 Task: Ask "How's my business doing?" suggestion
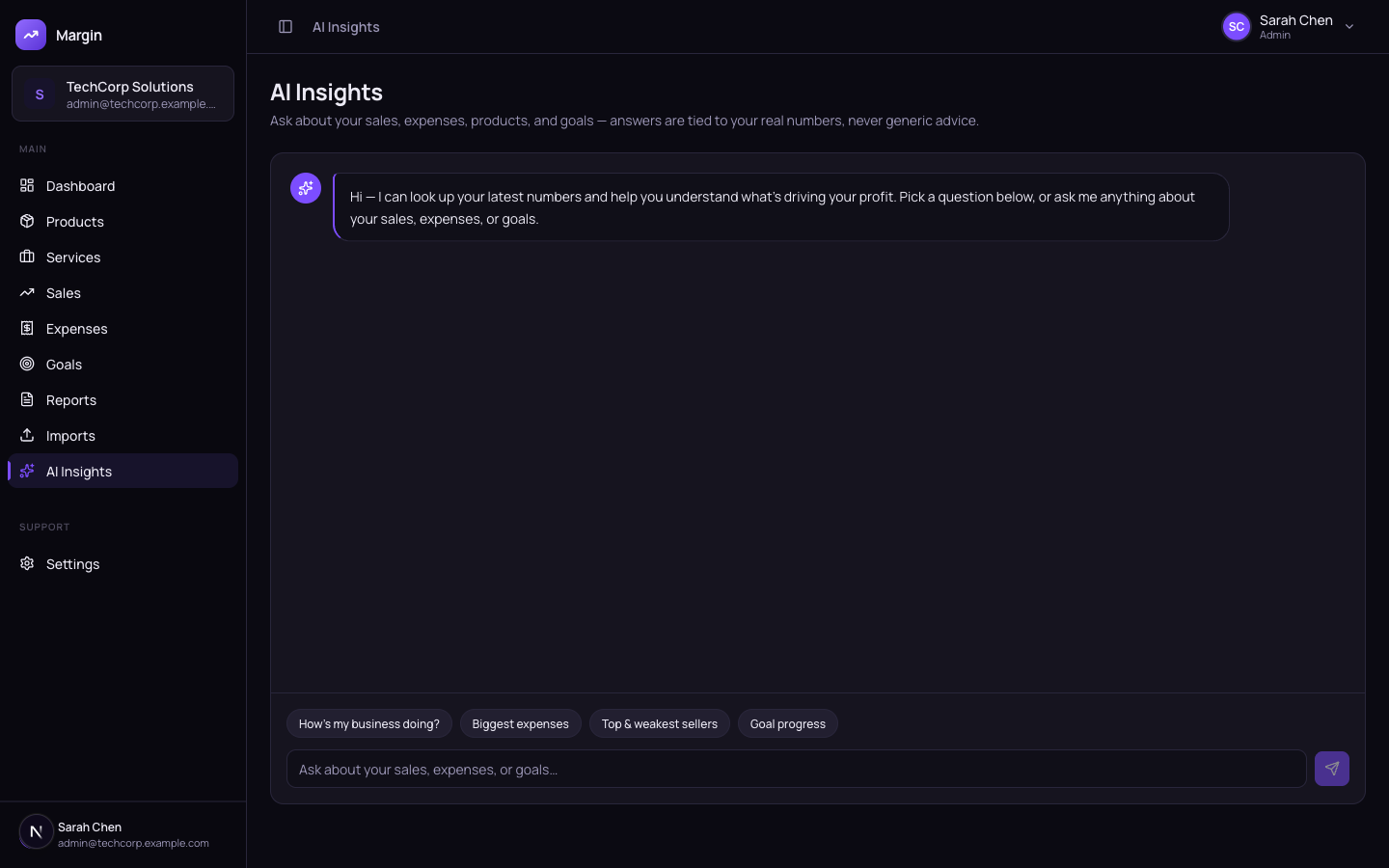click(x=369, y=723)
